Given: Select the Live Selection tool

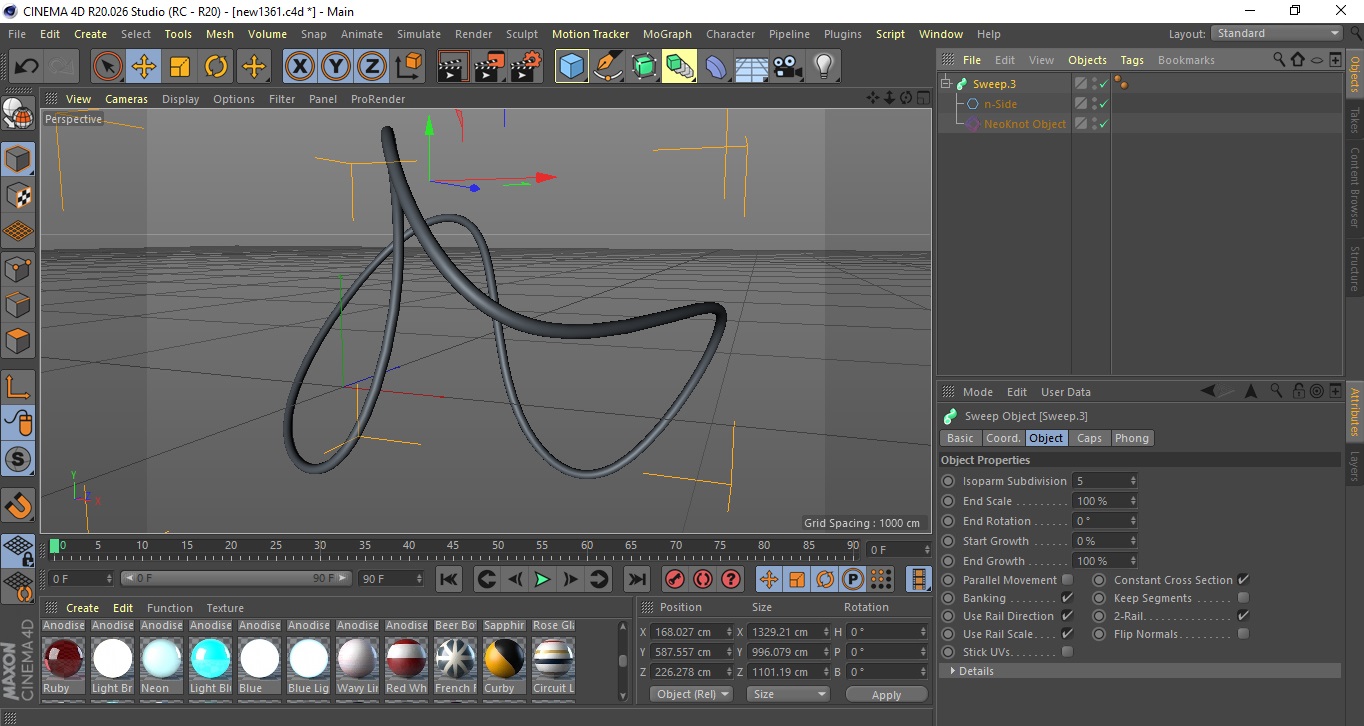Looking at the screenshot, I should pyautogui.click(x=107, y=67).
